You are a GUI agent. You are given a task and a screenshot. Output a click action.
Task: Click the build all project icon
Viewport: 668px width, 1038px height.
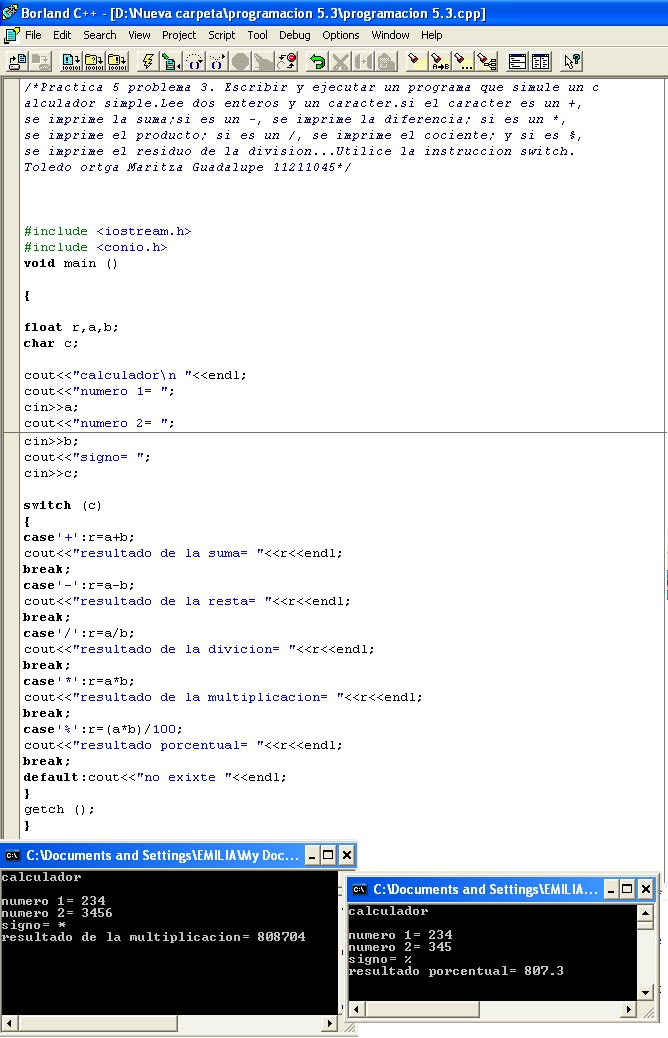(117, 62)
